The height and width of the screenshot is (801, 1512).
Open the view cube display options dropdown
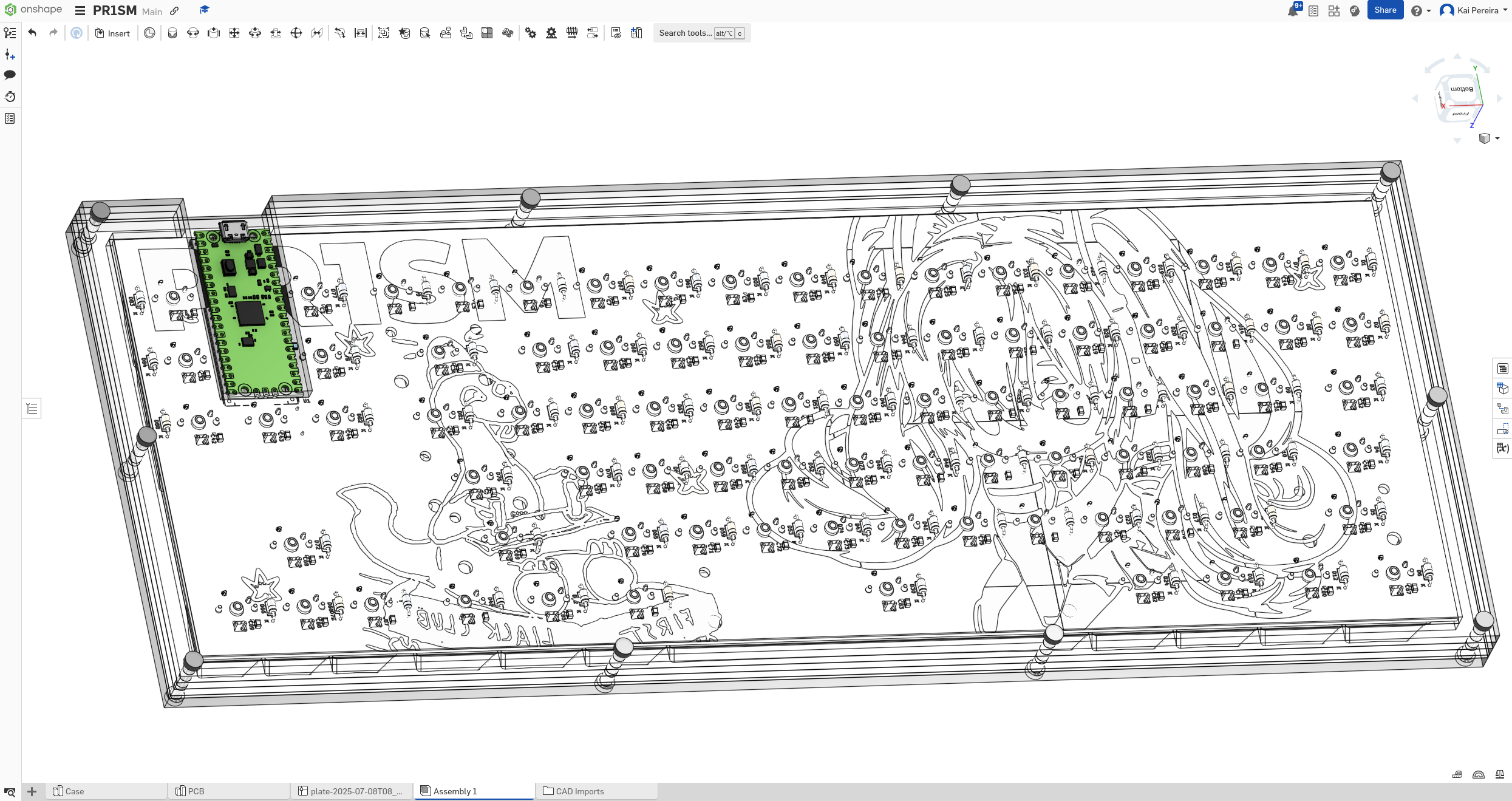[1489, 138]
